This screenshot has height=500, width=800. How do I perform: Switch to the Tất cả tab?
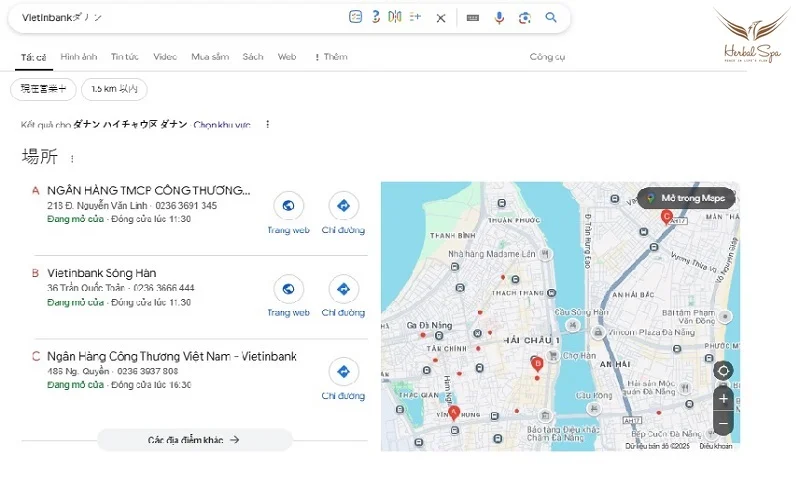(34, 57)
